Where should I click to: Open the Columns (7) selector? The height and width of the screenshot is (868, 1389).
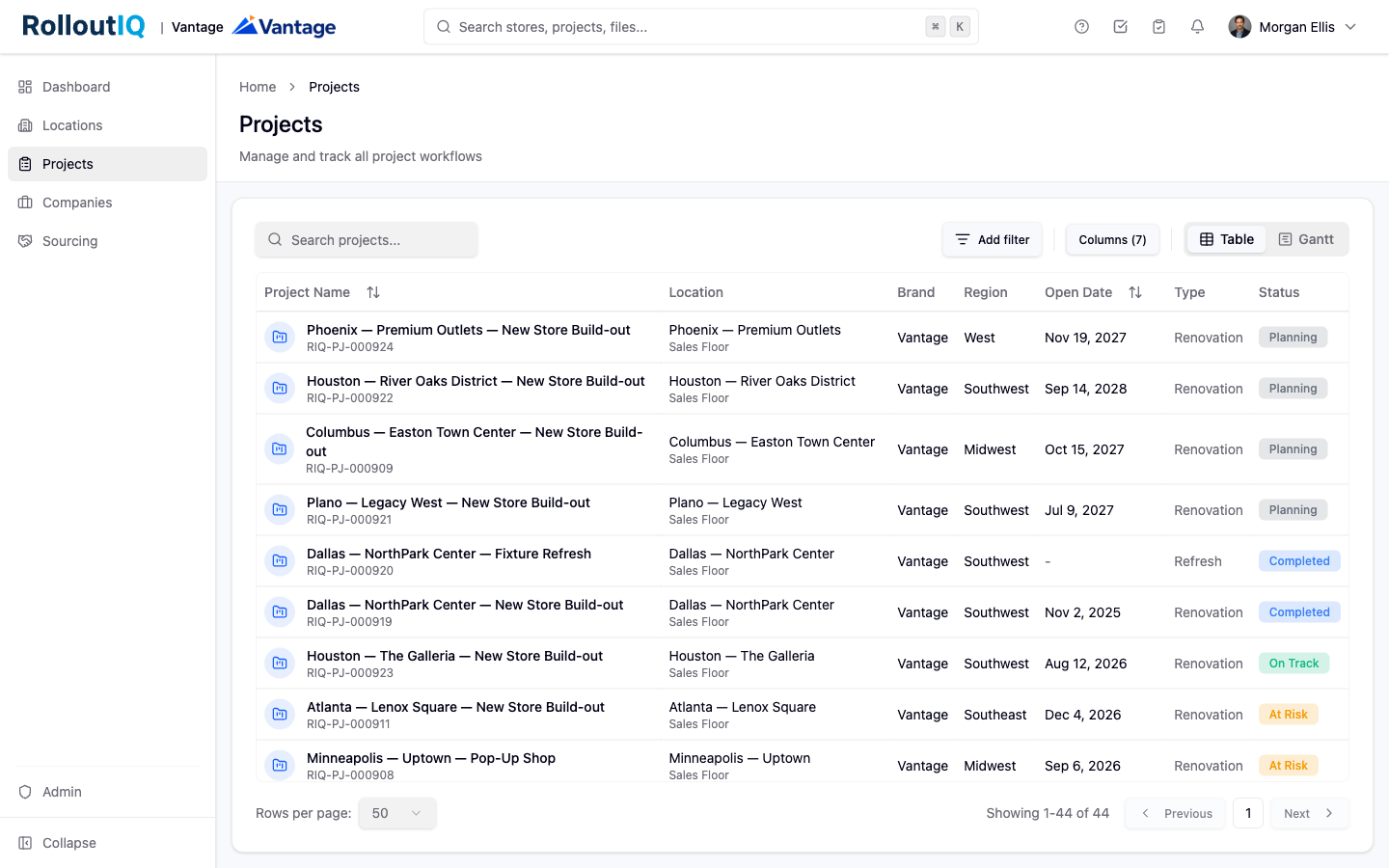point(1112,240)
